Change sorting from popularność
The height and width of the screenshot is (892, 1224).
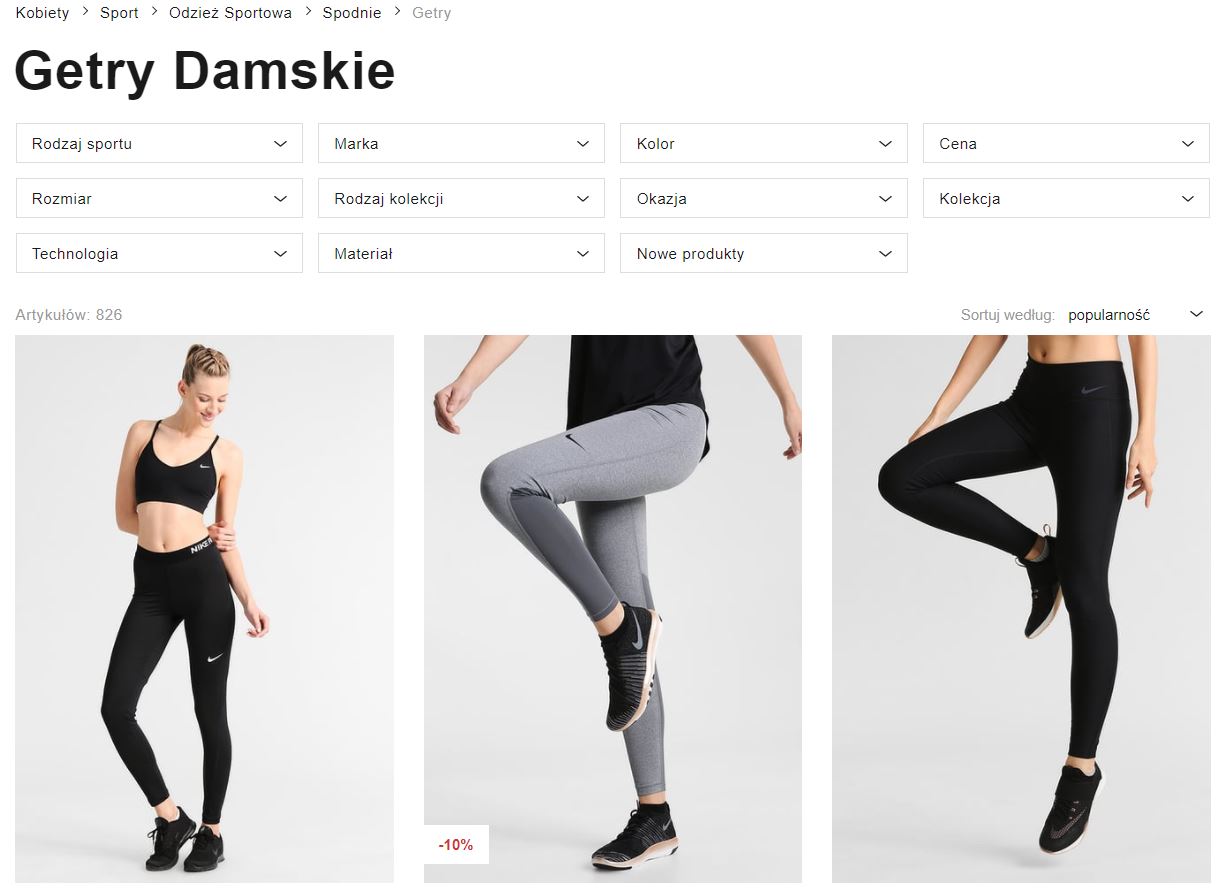click(1137, 314)
